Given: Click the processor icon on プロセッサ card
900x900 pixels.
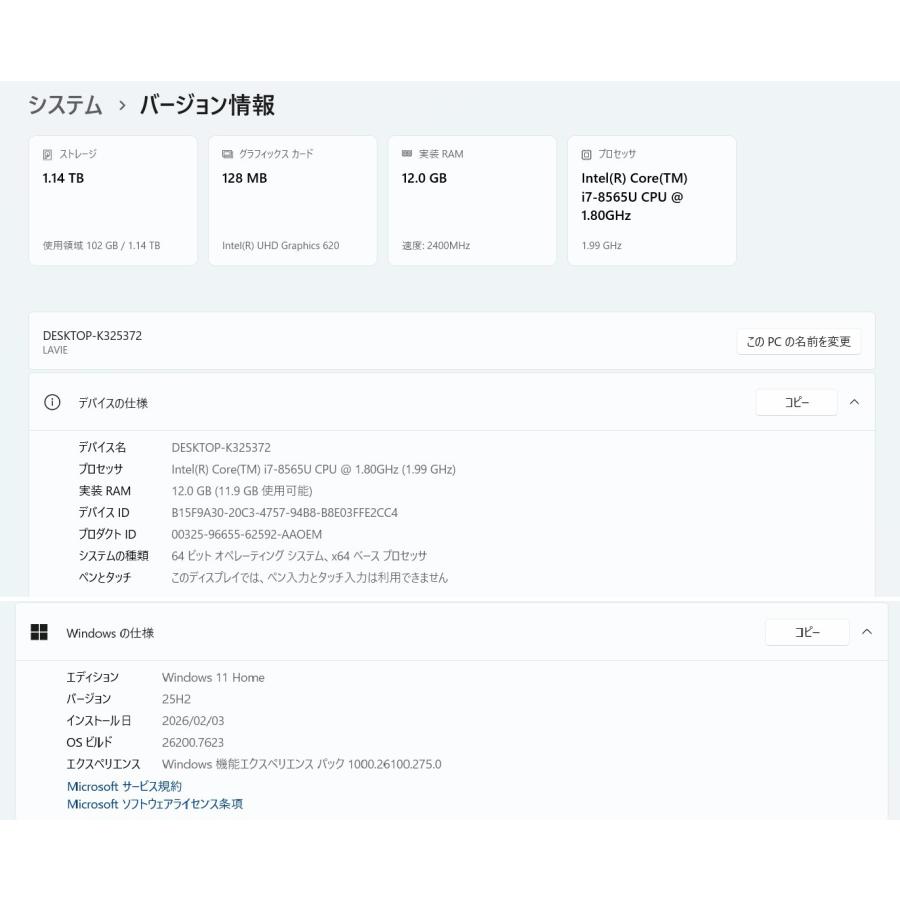Looking at the screenshot, I should [x=586, y=154].
